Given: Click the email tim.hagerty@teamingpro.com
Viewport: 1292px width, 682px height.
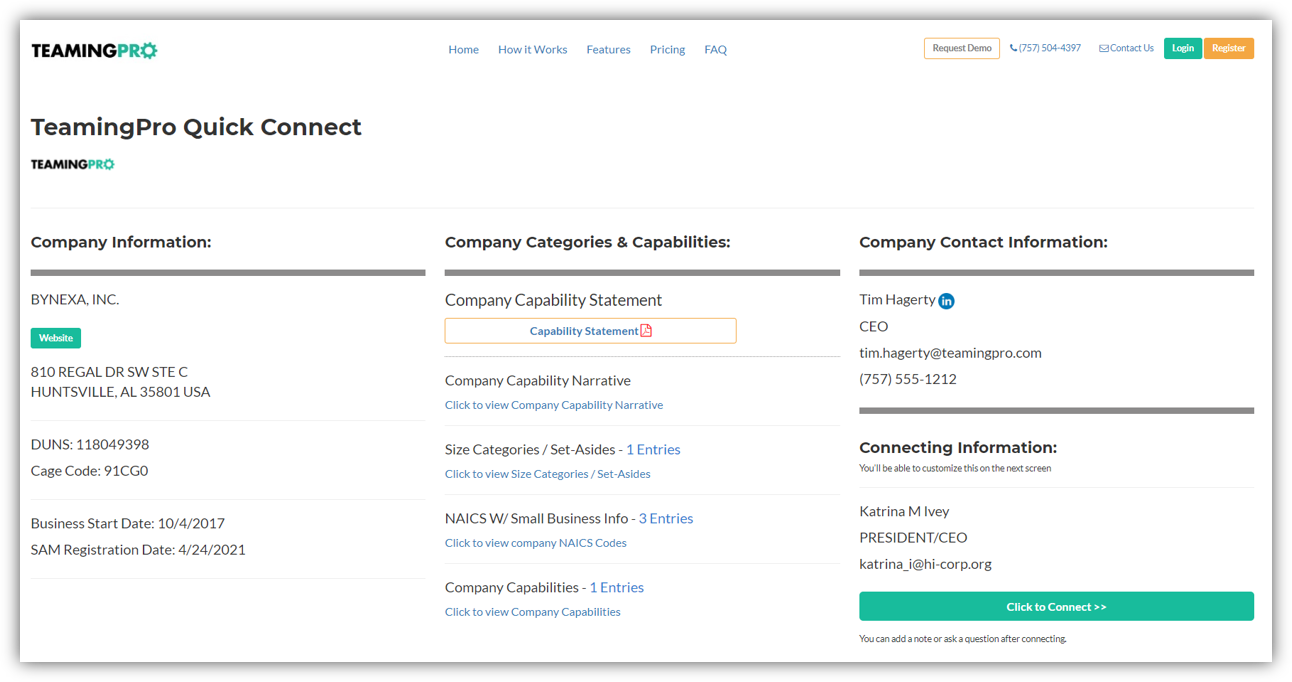Looking at the screenshot, I should [x=950, y=353].
